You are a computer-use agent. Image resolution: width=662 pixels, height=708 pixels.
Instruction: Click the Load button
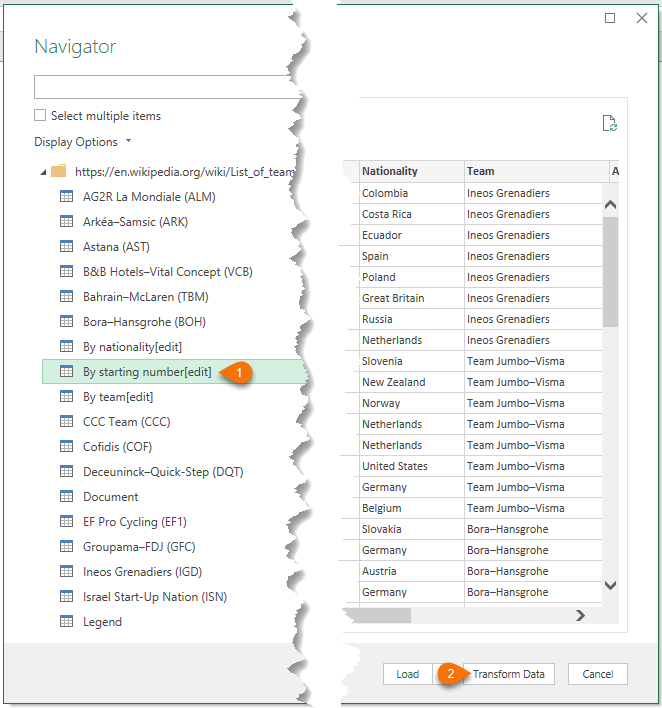tap(407, 674)
